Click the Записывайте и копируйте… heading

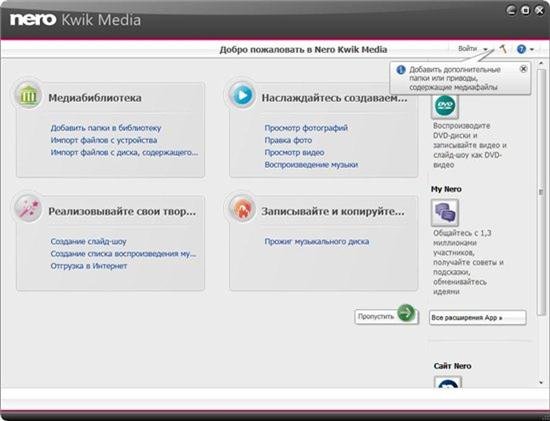pos(333,211)
